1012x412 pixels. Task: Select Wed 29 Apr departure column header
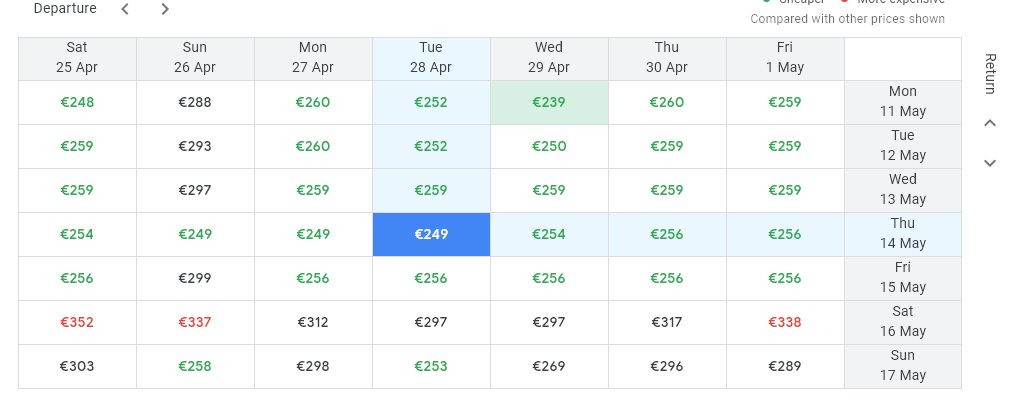[x=549, y=57]
